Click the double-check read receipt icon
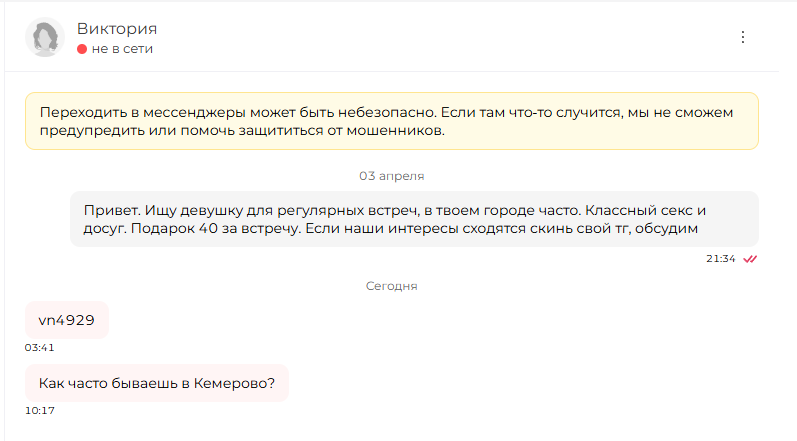The image size is (797, 441). click(750, 259)
